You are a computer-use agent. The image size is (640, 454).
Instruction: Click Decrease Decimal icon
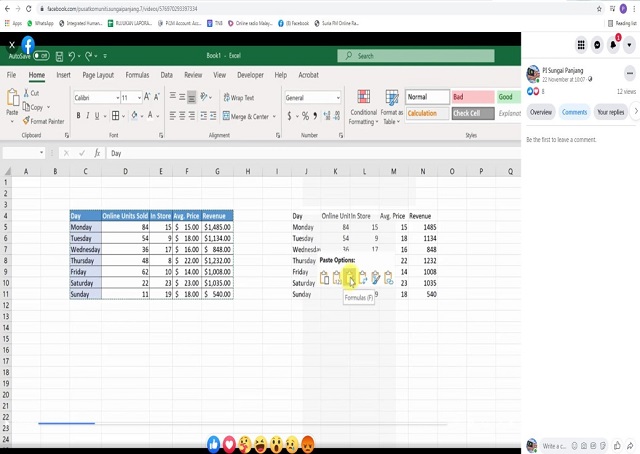337,116
